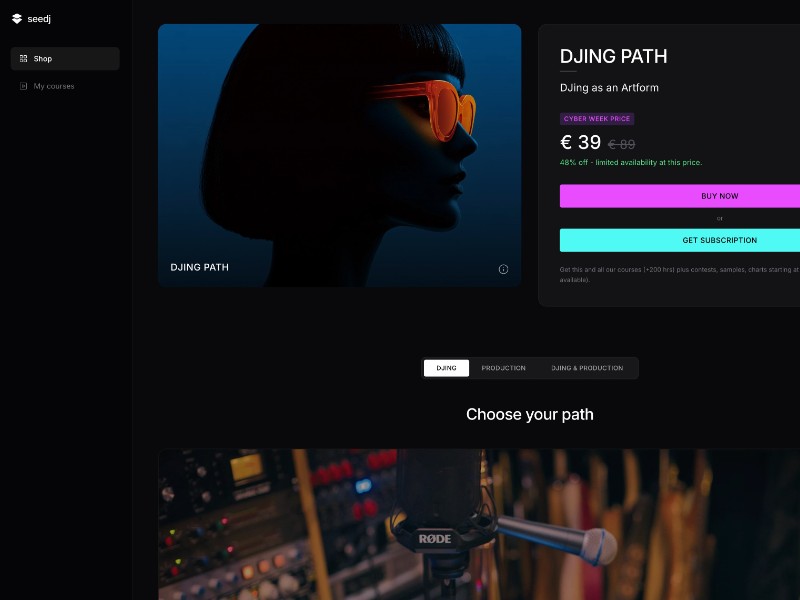This screenshot has width=800, height=600.
Task: Click the 48% off availability text
Action: point(631,162)
